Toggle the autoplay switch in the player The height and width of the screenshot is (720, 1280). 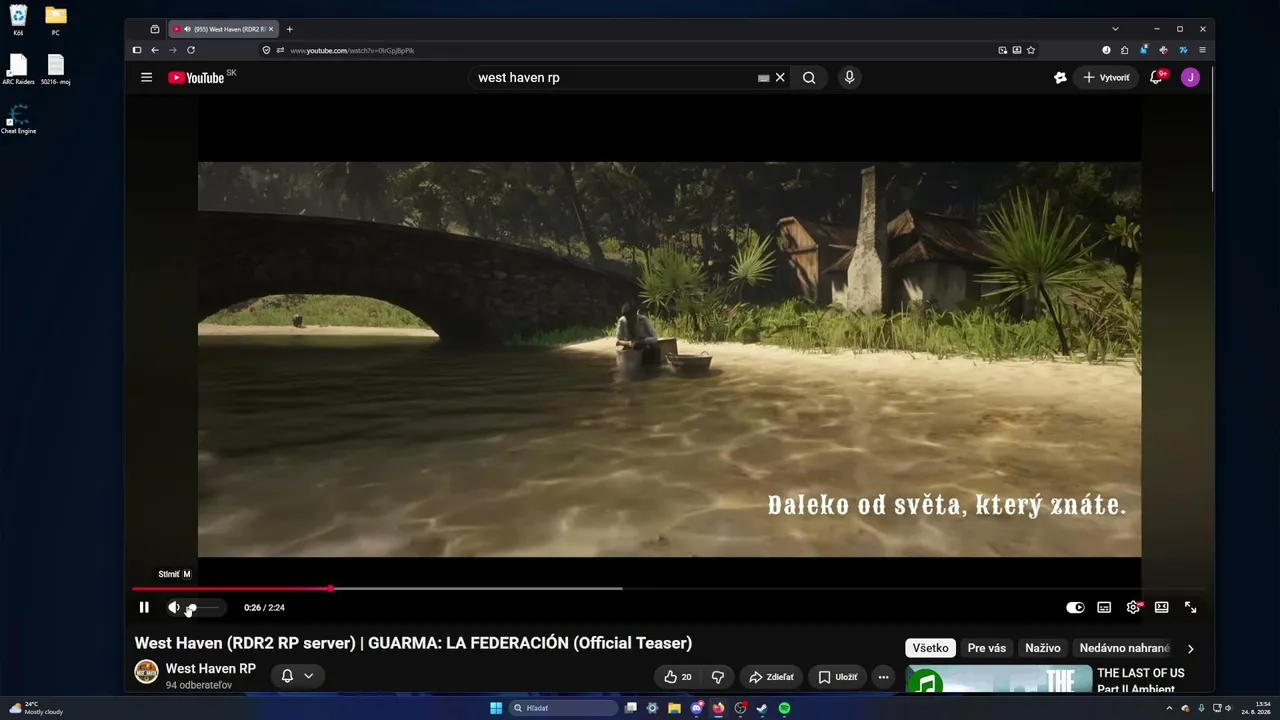click(x=1075, y=607)
